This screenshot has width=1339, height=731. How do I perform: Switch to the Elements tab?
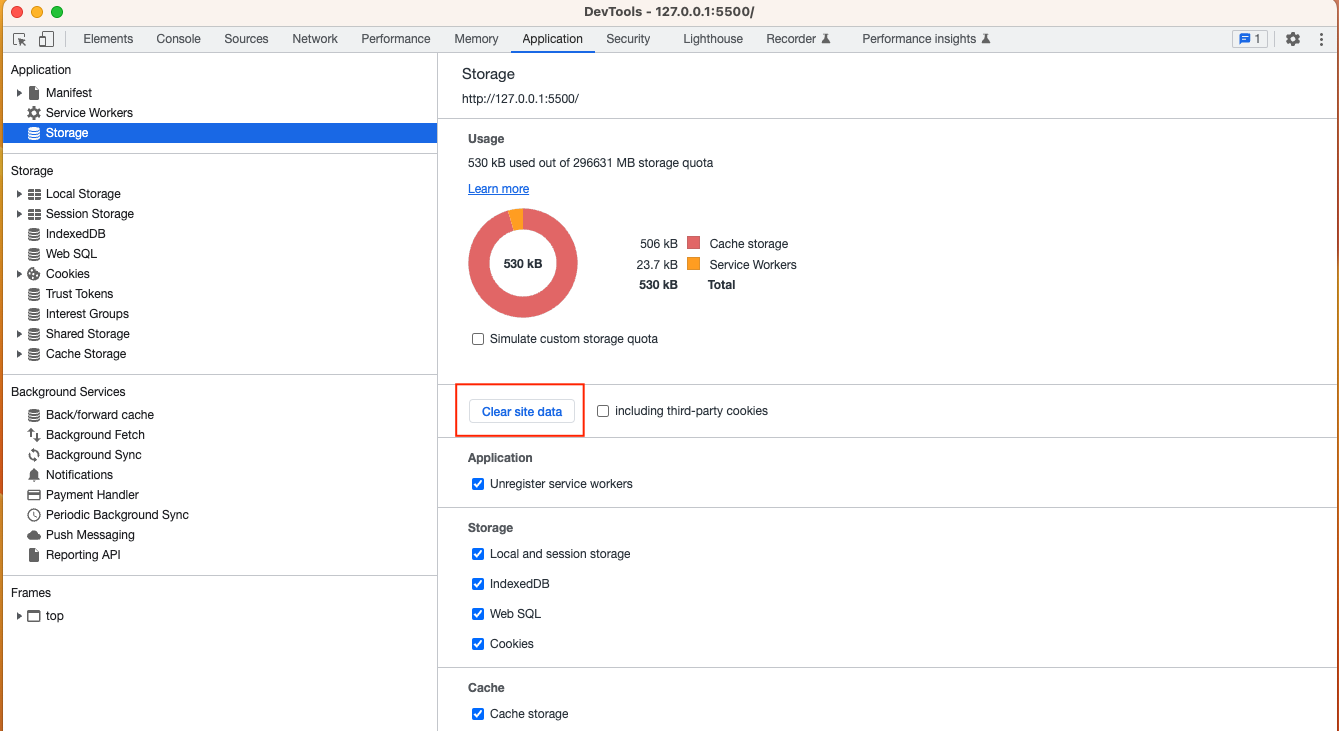(x=108, y=39)
